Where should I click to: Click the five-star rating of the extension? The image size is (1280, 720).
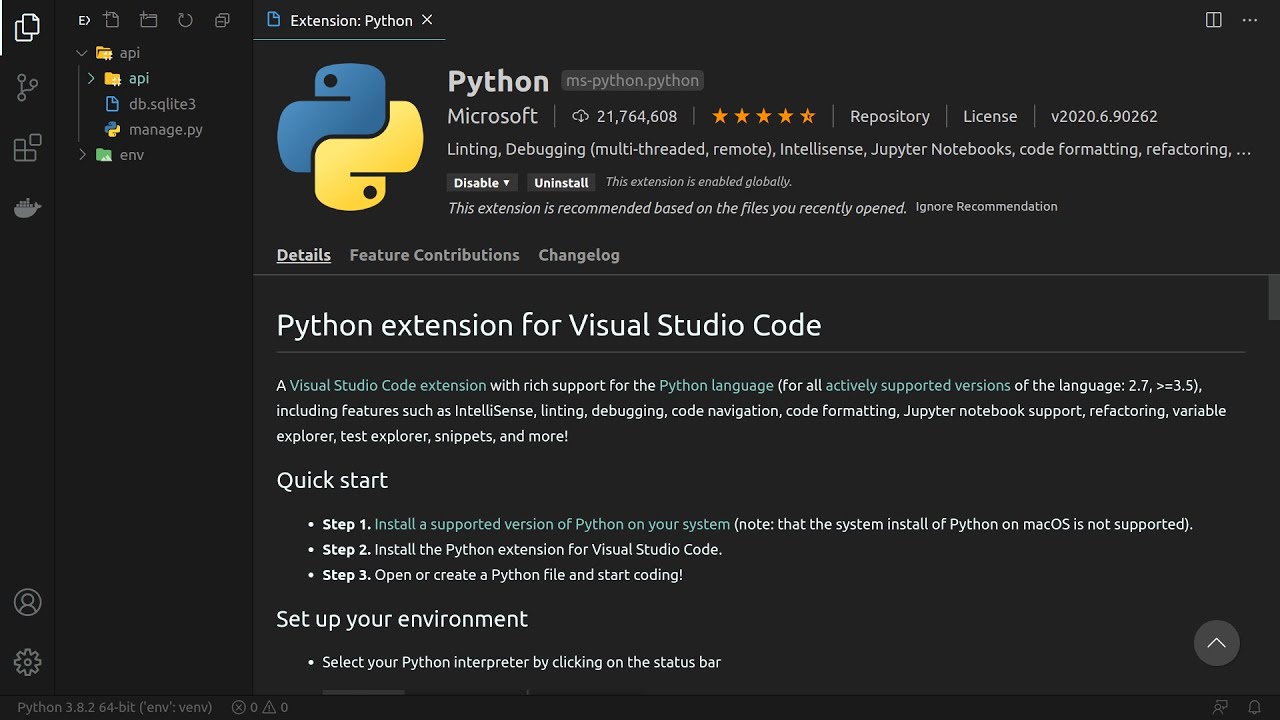[x=764, y=116]
